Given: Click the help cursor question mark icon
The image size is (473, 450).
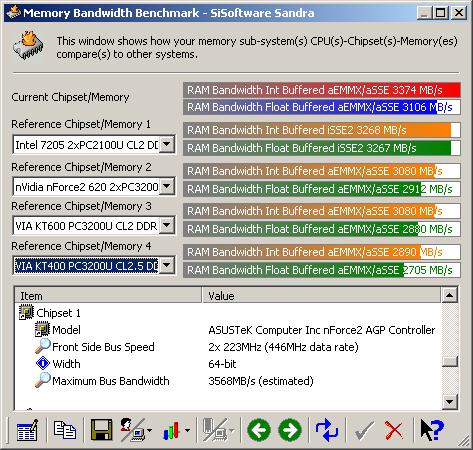Looking at the screenshot, I should point(432,430).
